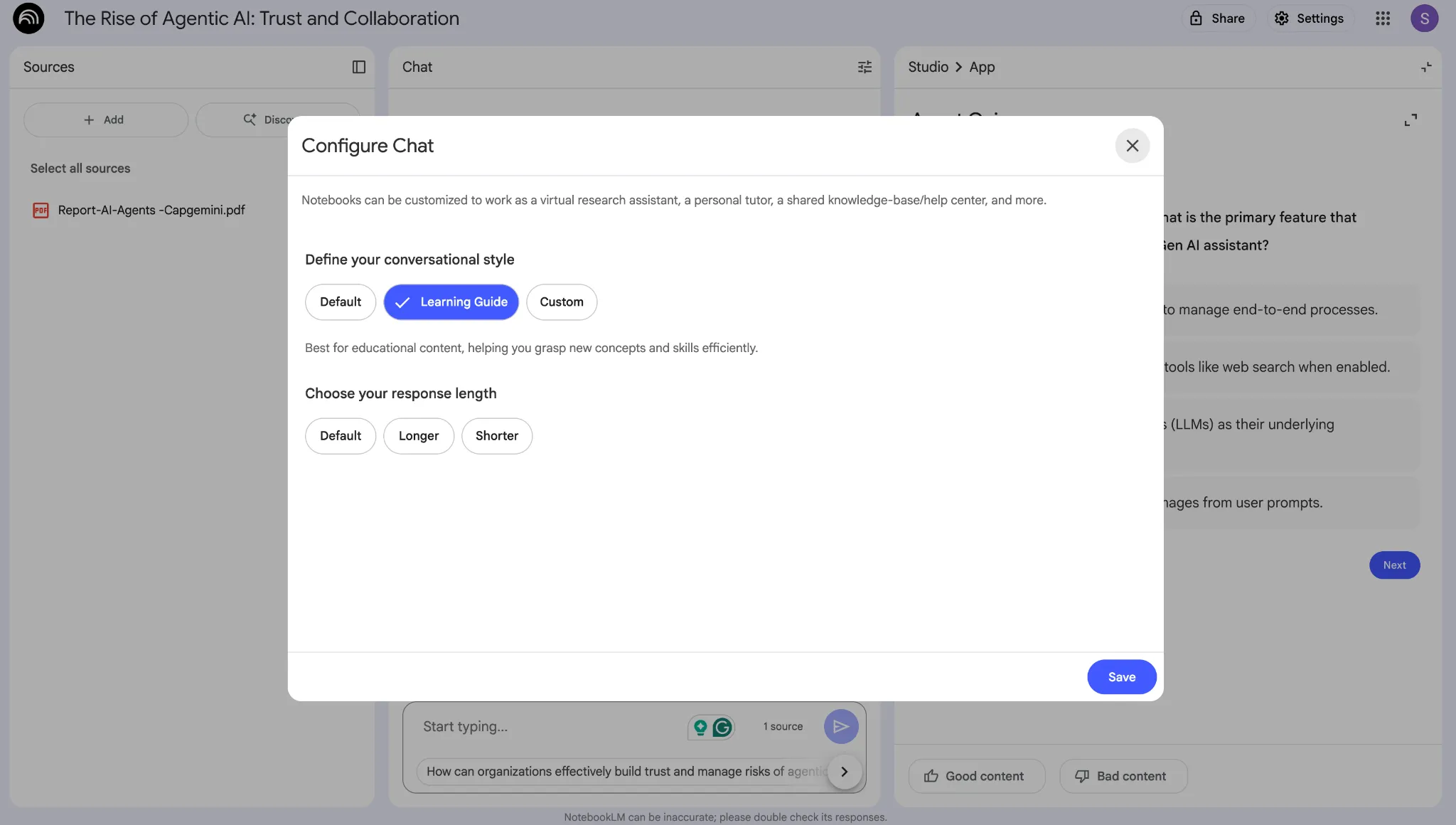1456x825 pixels.
Task: Choose Custom conversational style
Action: [561, 302]
